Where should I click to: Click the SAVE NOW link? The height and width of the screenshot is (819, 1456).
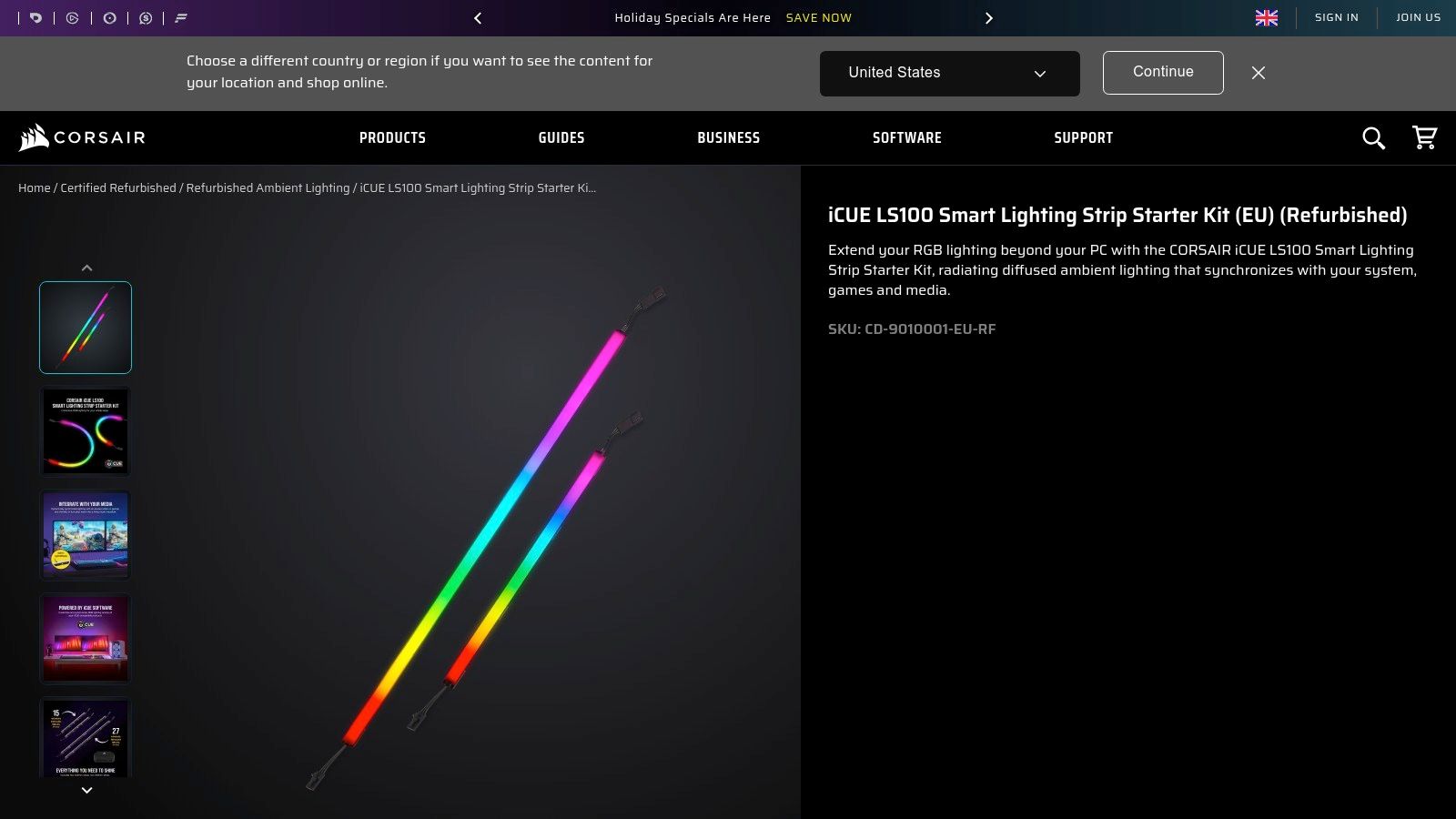pos(818,17)
